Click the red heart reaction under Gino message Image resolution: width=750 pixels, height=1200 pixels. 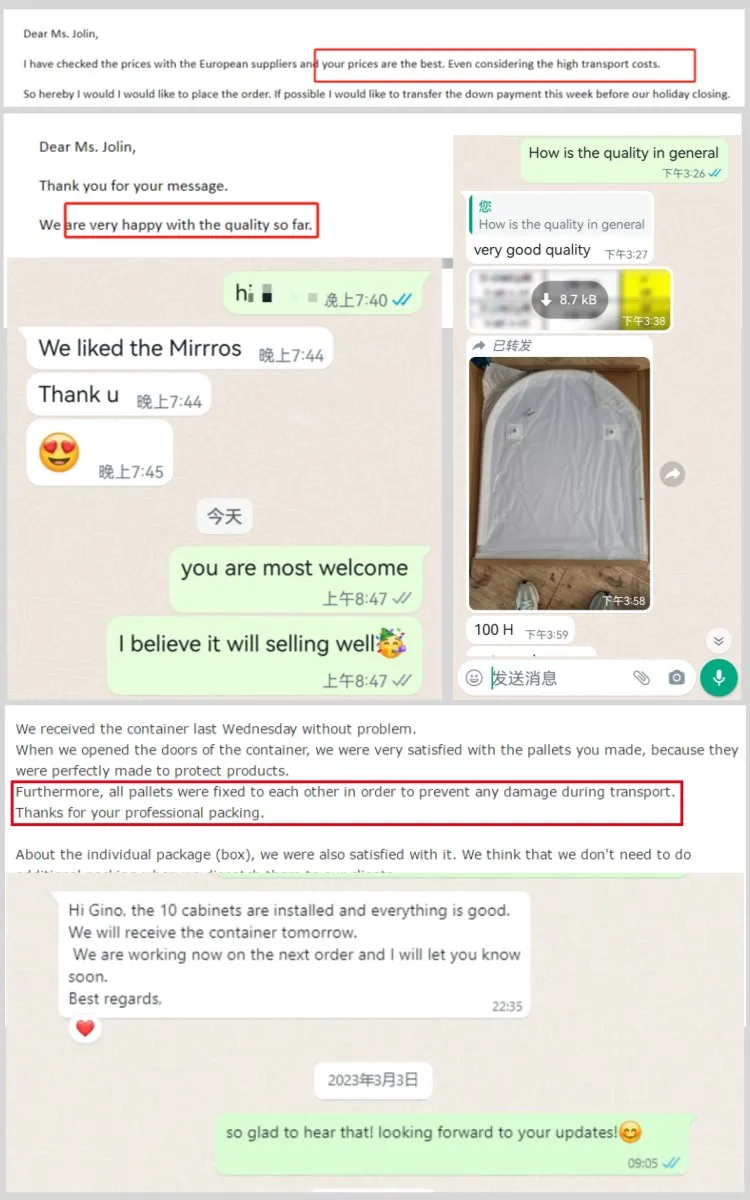[85, 1028]
